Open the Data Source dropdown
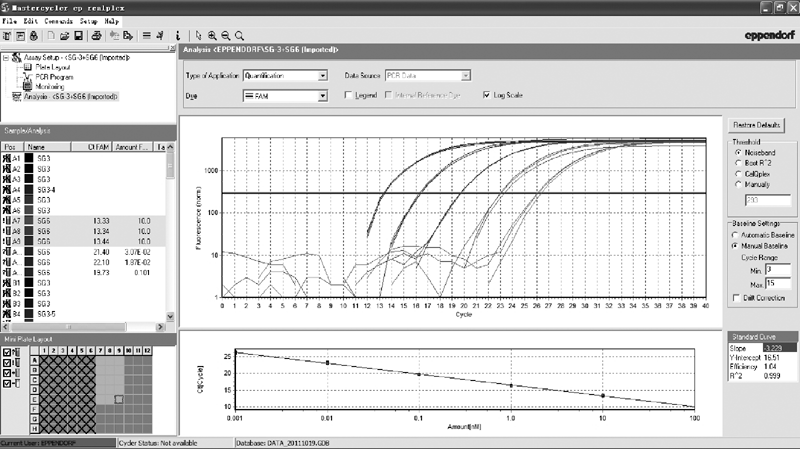800x449 pixels. 465,76
